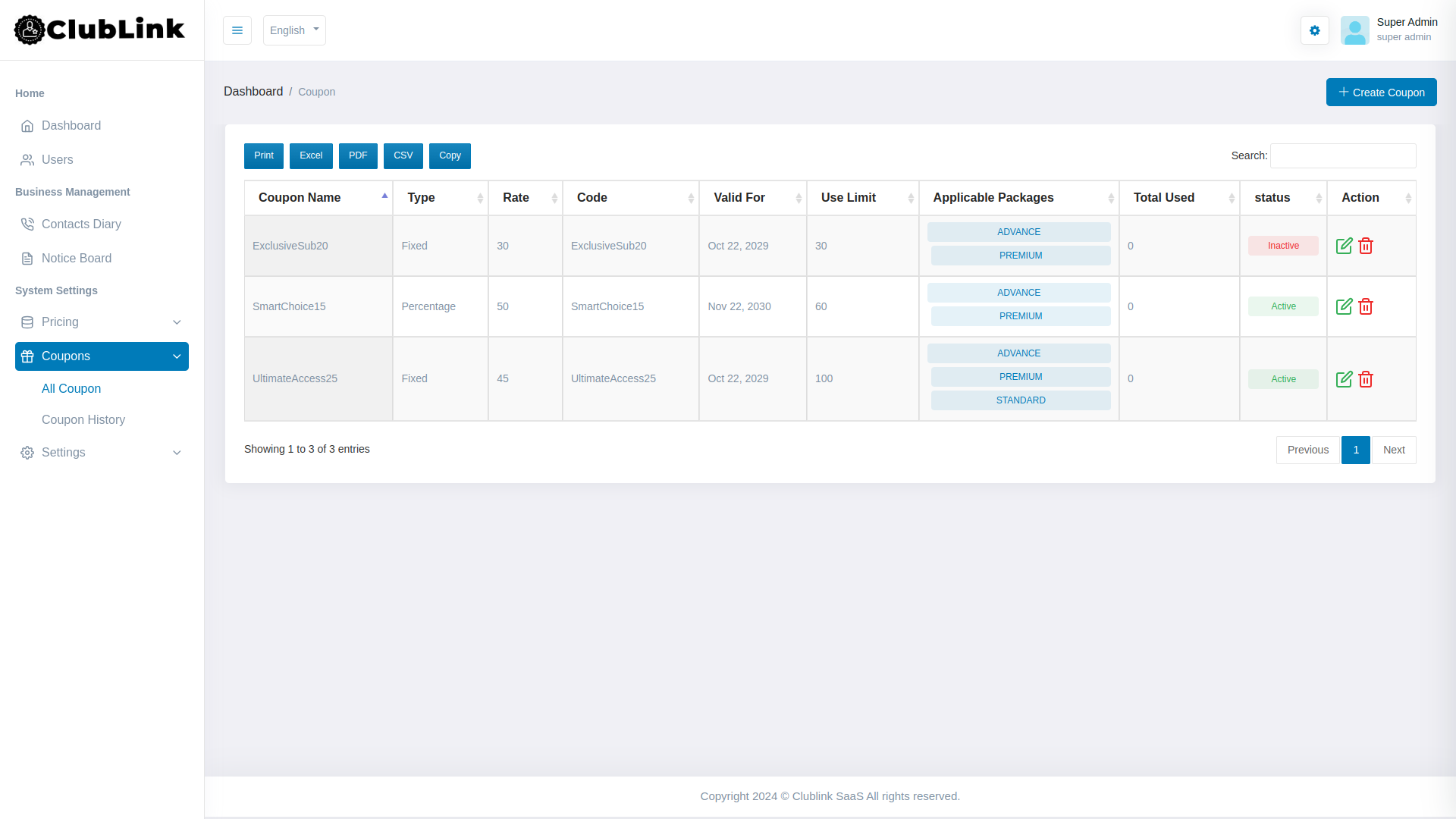Open the sidebar hamburger menu

237,30
